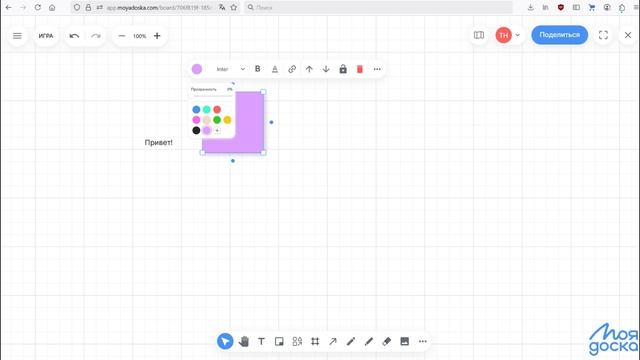Screen dimensions: 640x360
Task: Click the fill color circle in toolbar
Action: pos(197,69)
